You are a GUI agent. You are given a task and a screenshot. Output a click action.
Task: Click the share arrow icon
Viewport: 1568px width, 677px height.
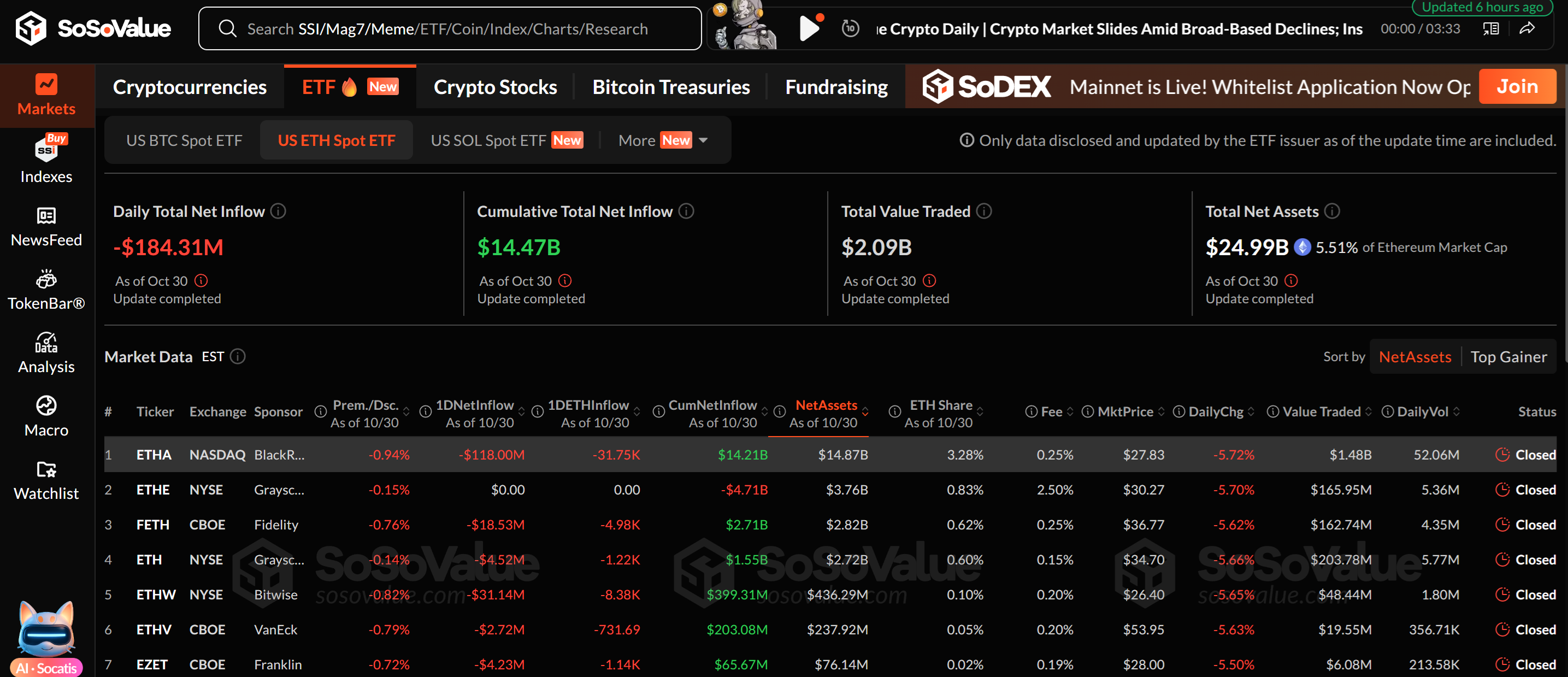(1526, 28)
